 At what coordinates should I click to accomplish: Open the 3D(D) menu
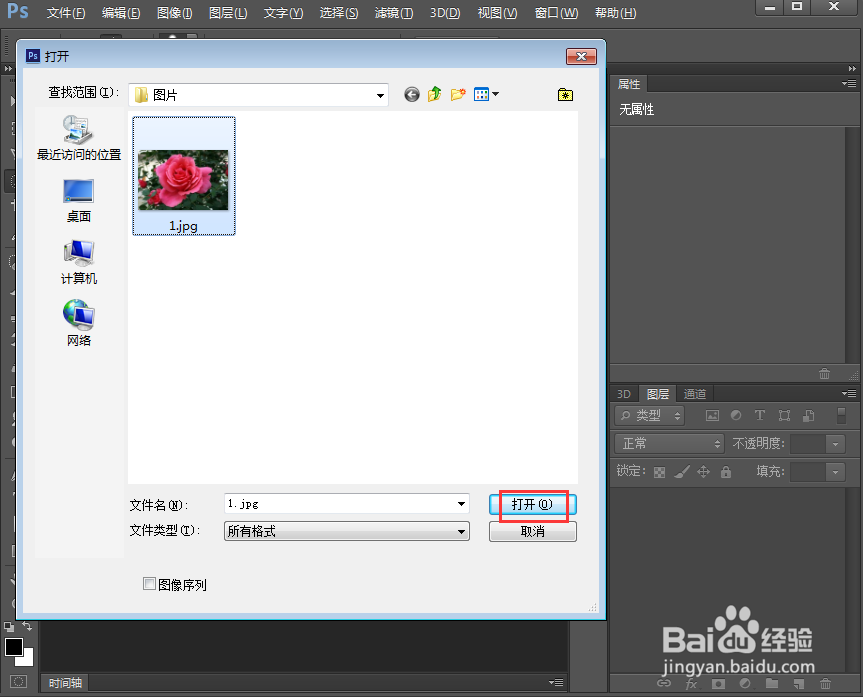point(445,13)
